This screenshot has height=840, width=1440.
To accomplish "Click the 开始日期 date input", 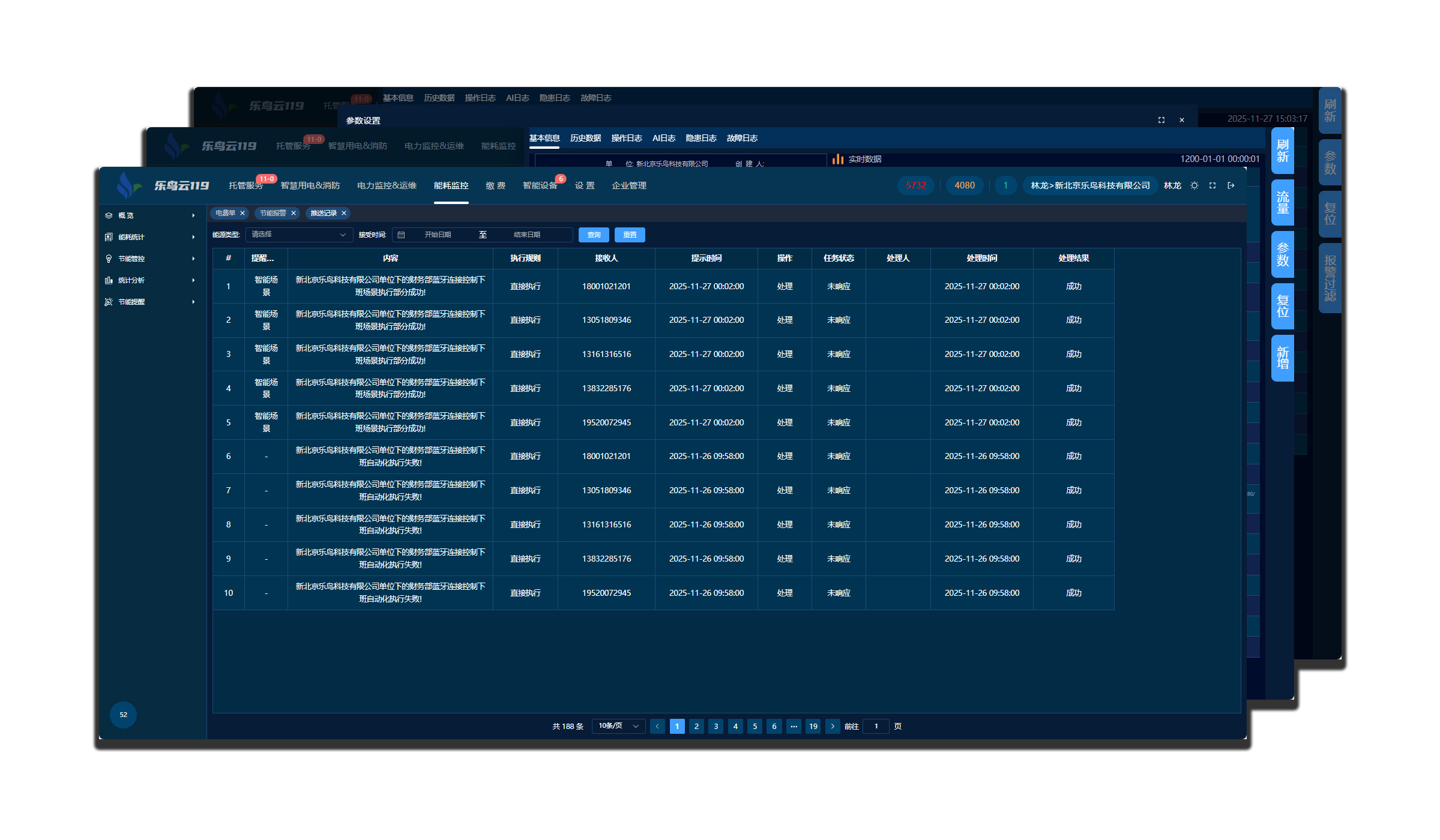I will (x=438, y=235).
